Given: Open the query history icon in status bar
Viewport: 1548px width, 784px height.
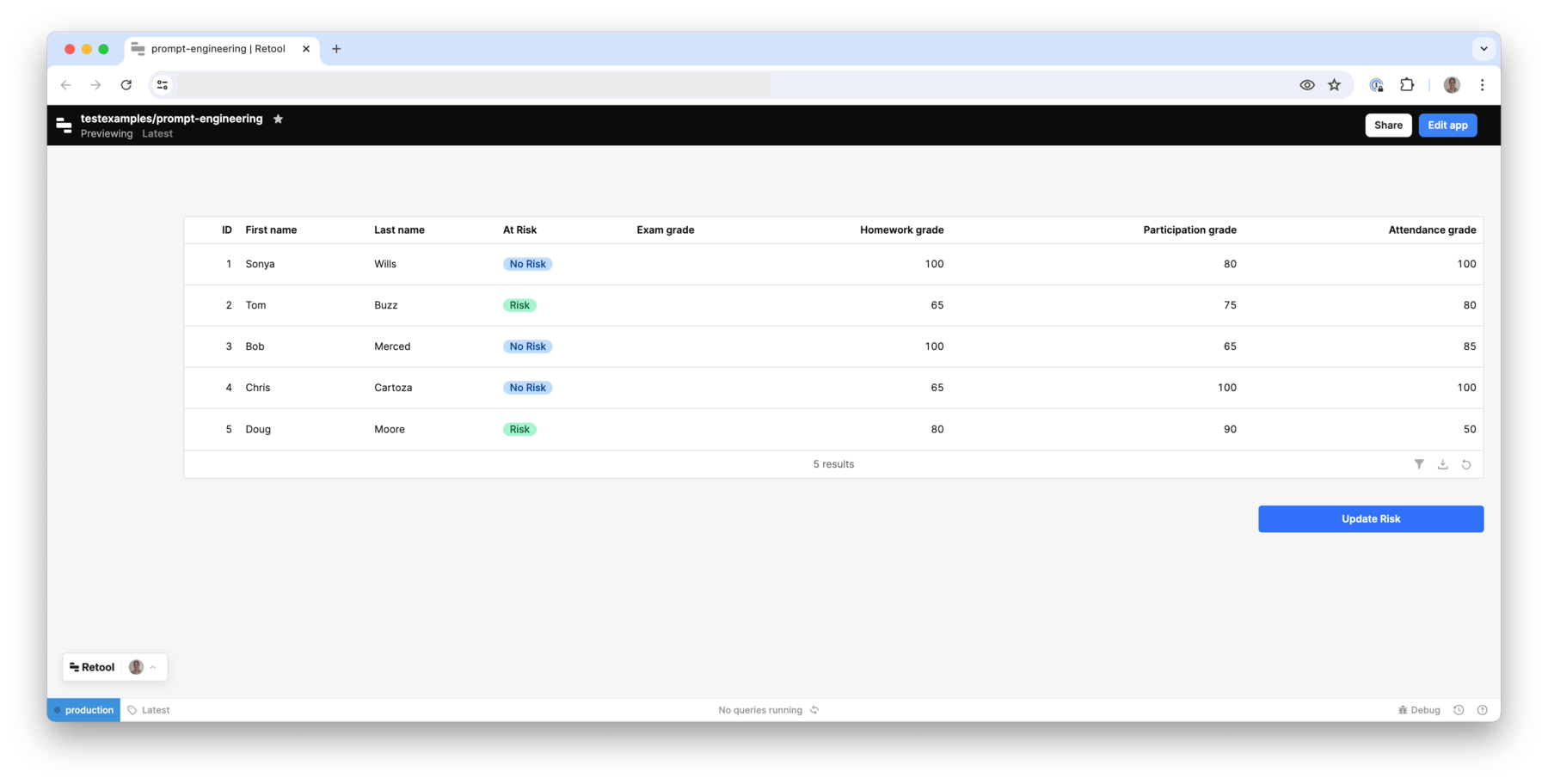Looking at the screenshot, I should (x=1459, y=710).
